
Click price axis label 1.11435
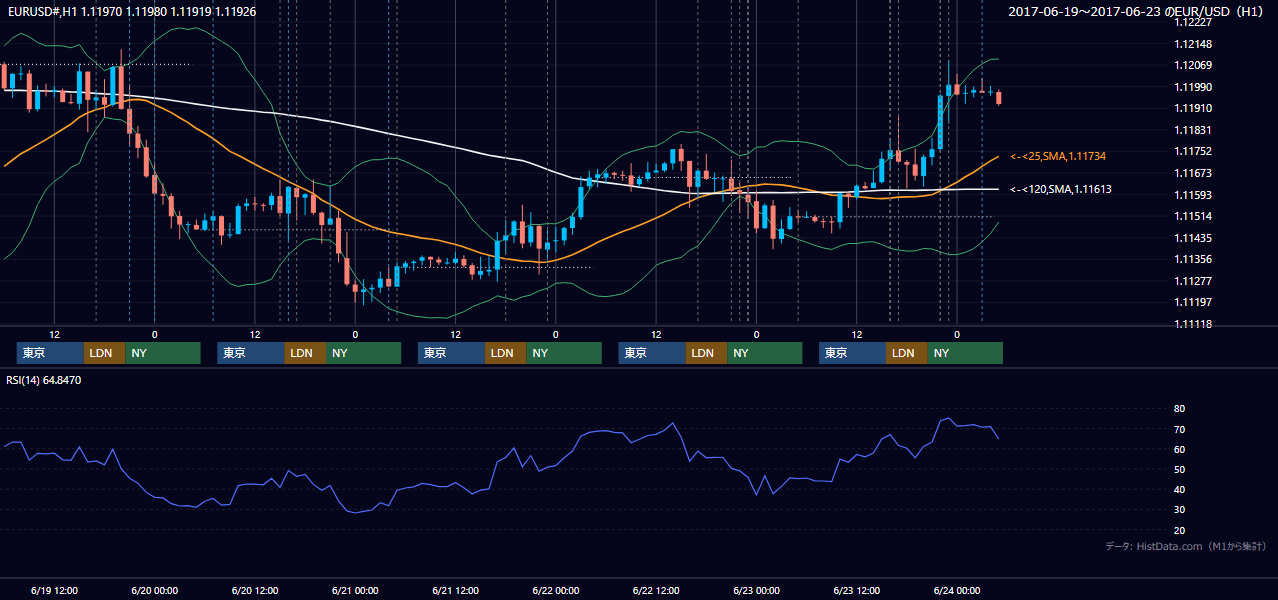tap(1194, 238)
